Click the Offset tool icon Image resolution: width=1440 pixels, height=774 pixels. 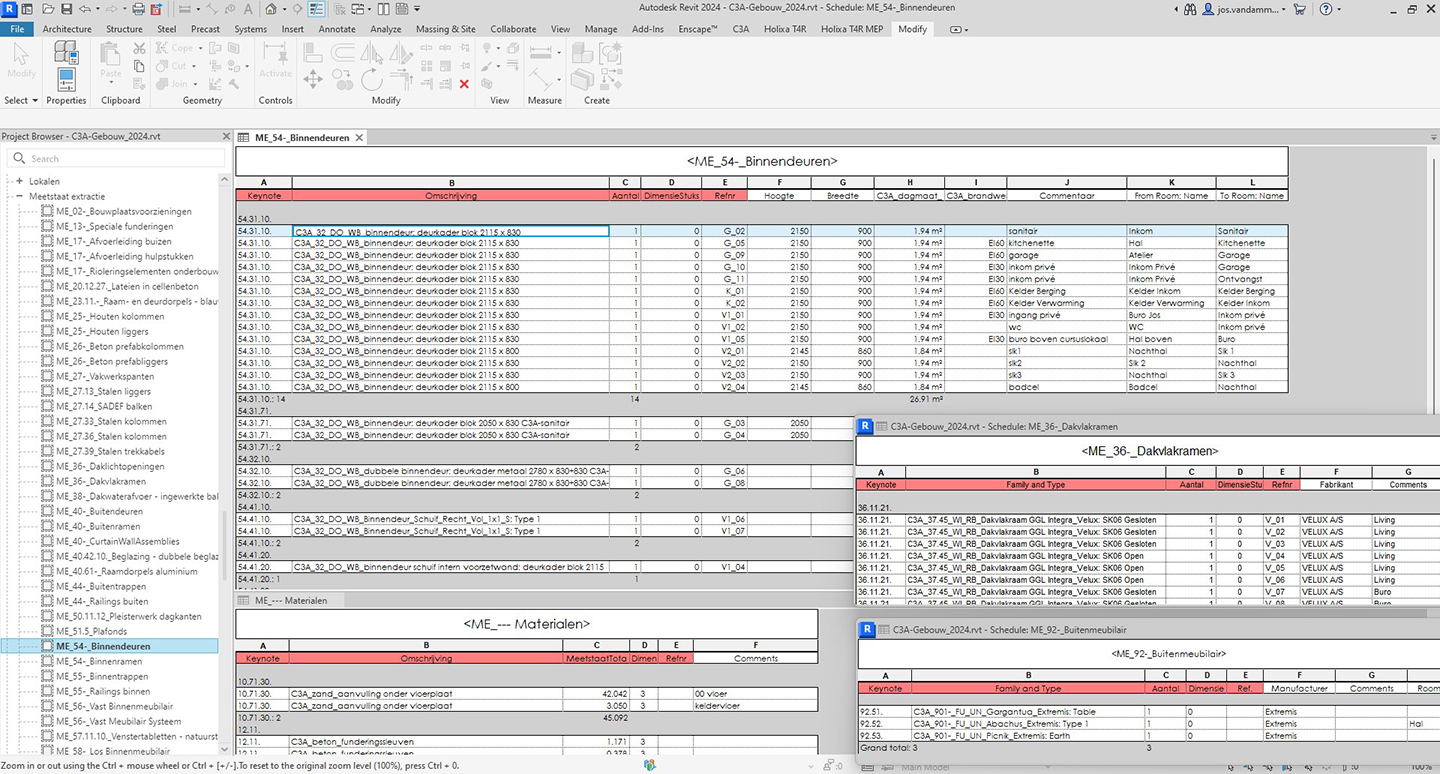[341, 50]
